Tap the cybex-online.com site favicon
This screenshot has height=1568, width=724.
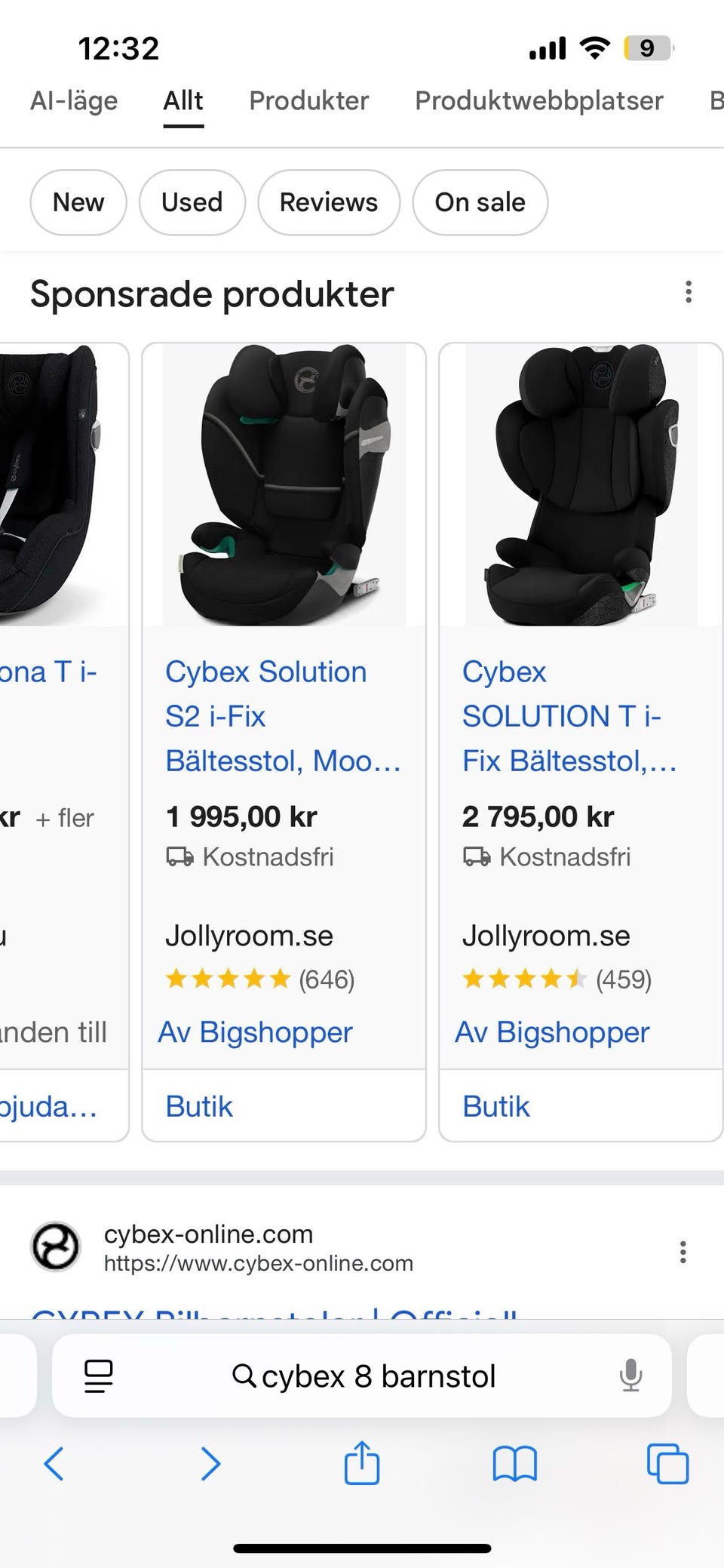point(55,1246)
